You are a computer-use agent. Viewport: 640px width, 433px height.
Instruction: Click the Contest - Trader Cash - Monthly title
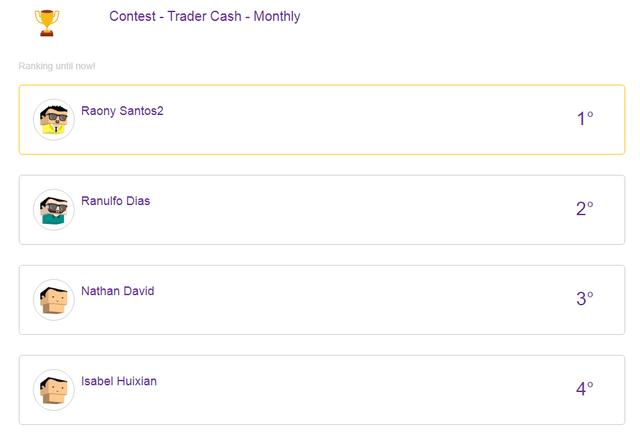click(x=204, y=16)
